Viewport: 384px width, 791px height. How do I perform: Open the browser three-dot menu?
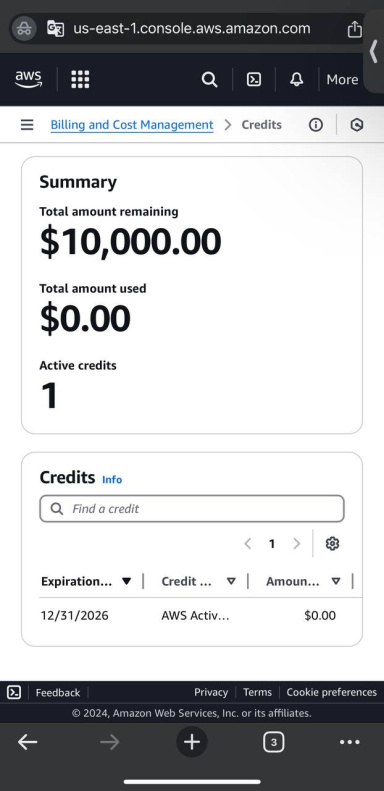[350, 742]
